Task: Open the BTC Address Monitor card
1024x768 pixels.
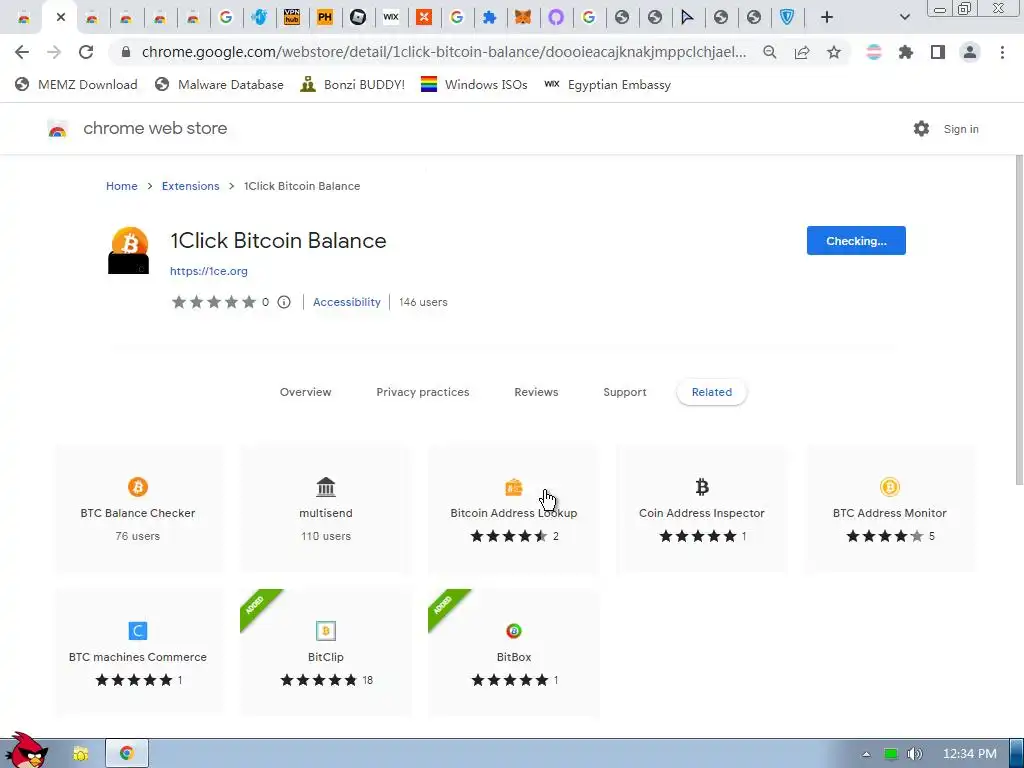Action: [x=889, y=509]
